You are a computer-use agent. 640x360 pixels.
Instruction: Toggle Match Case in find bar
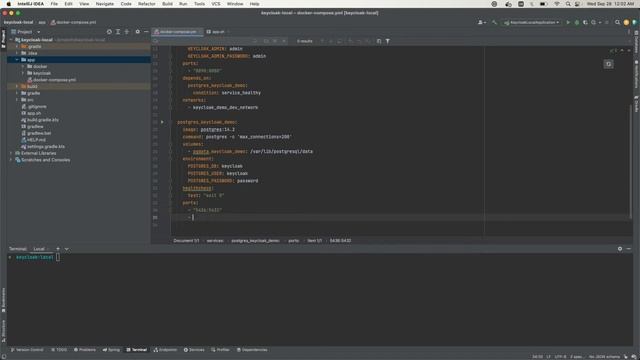point(266,41)
